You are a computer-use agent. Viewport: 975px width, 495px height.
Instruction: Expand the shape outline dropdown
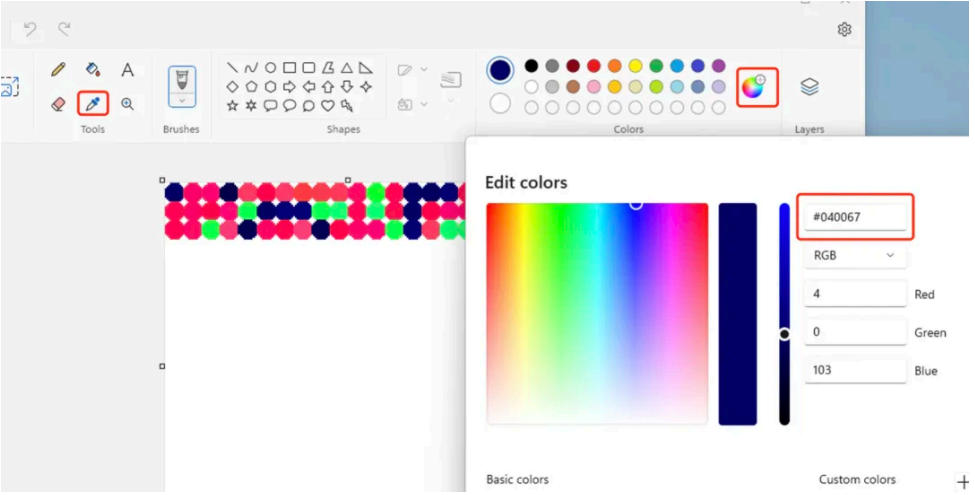pyautogui.click(x=424, y=69)
